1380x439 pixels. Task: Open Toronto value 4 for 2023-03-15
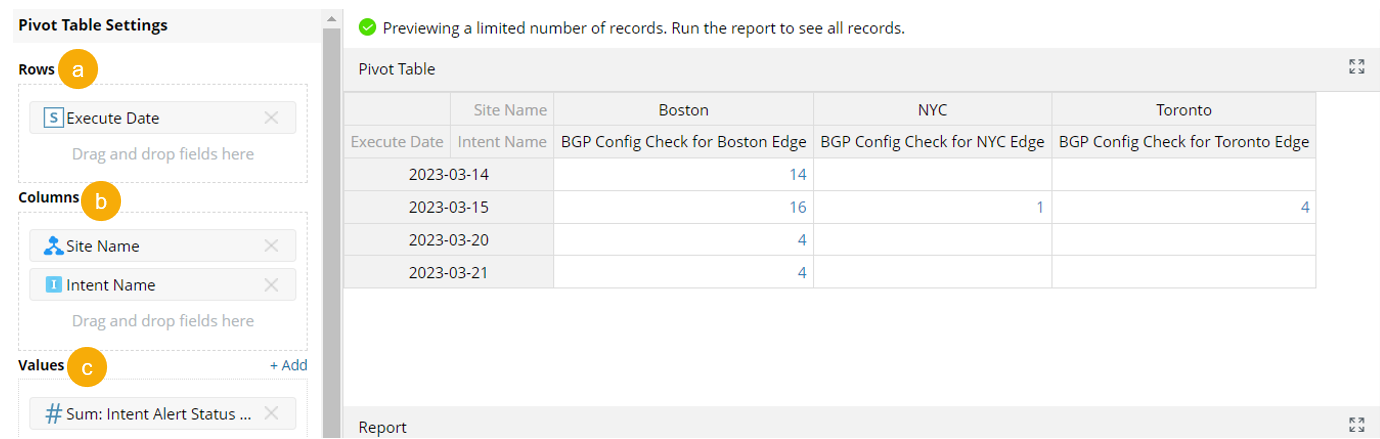pyautogui.click(x=1305, y=207)
